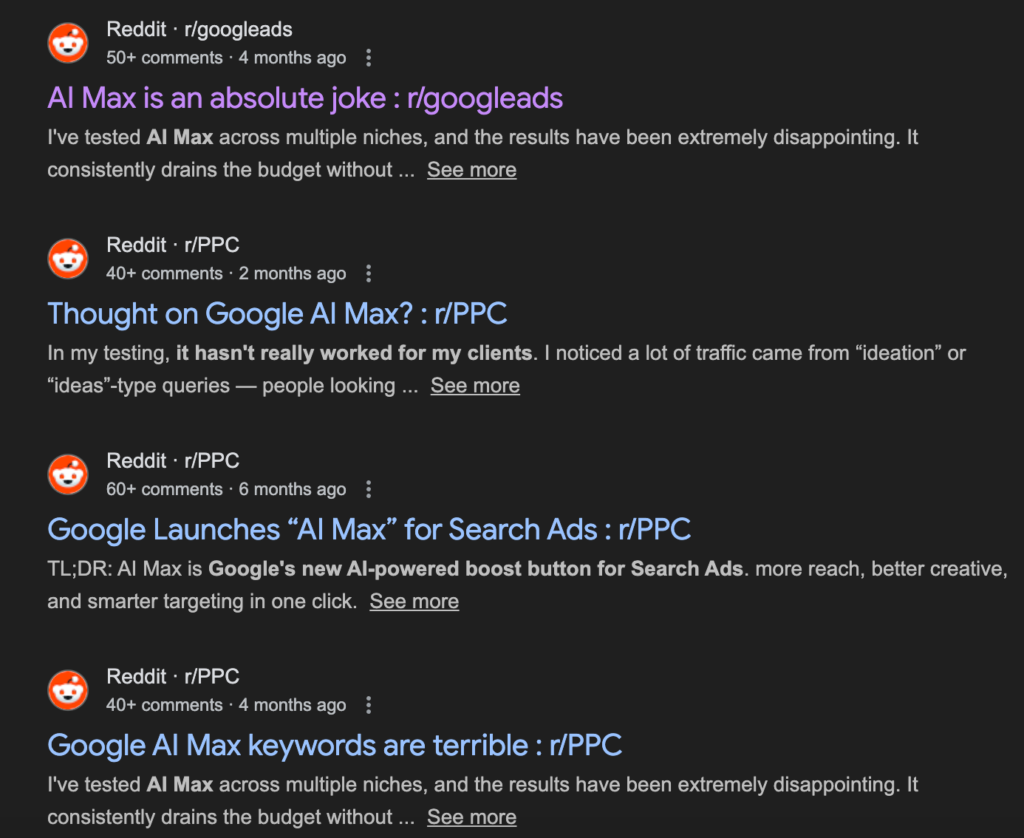The image size is (1024, 838).
Task: Open "AI Max is an absolute joke" link
Action: click(x=305, y=98)
